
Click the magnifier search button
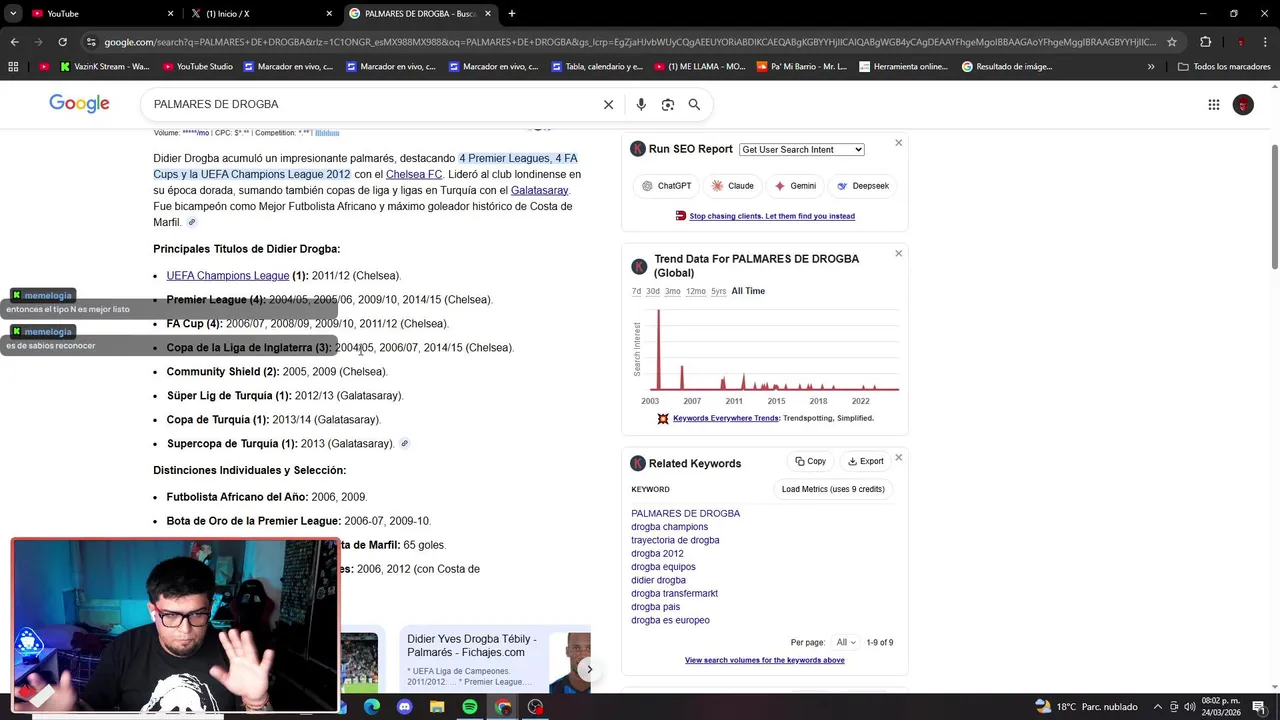pyautogui.click(x=694, y=104)
